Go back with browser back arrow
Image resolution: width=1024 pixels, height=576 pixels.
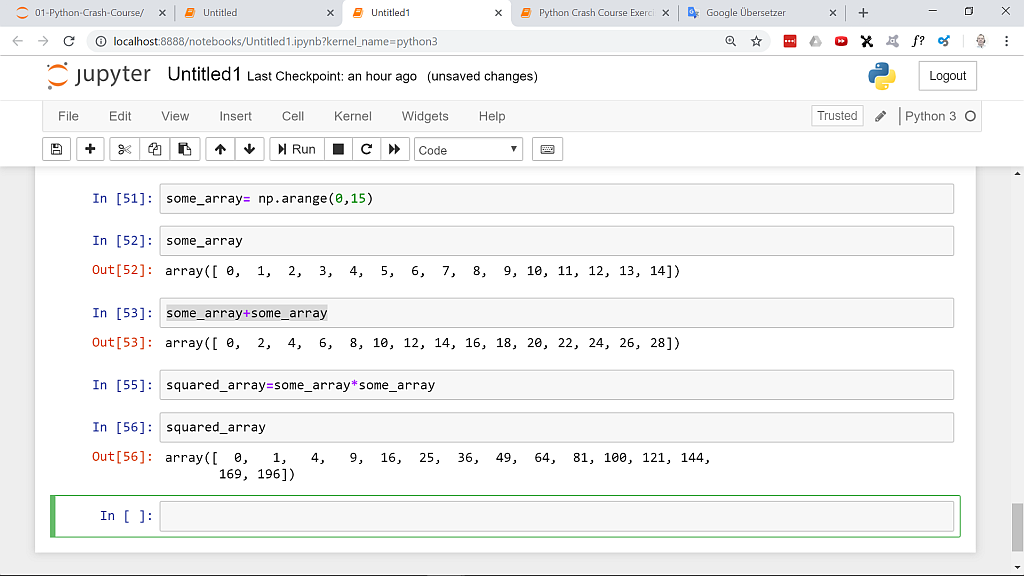[18, 41]
